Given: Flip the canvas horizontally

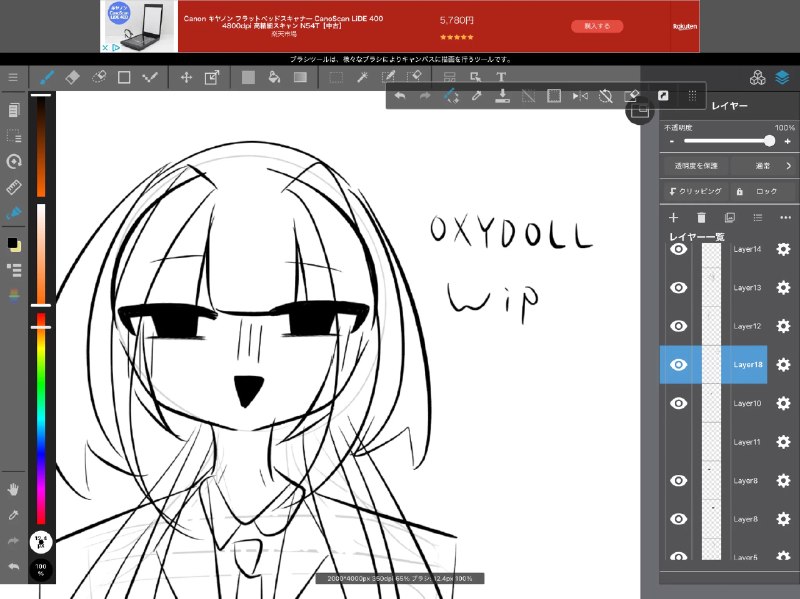Looking at the screenshot, I should 580,96.
